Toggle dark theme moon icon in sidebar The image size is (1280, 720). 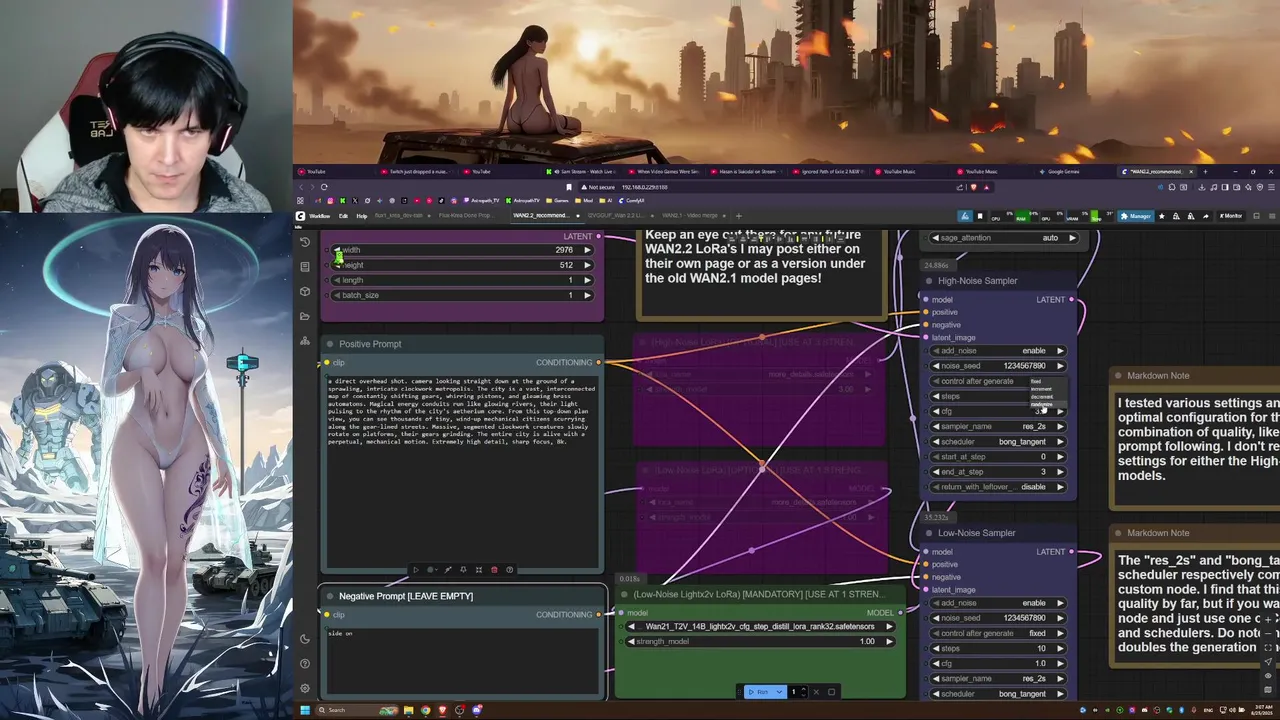pyautogui.click(x=305, y=639)
